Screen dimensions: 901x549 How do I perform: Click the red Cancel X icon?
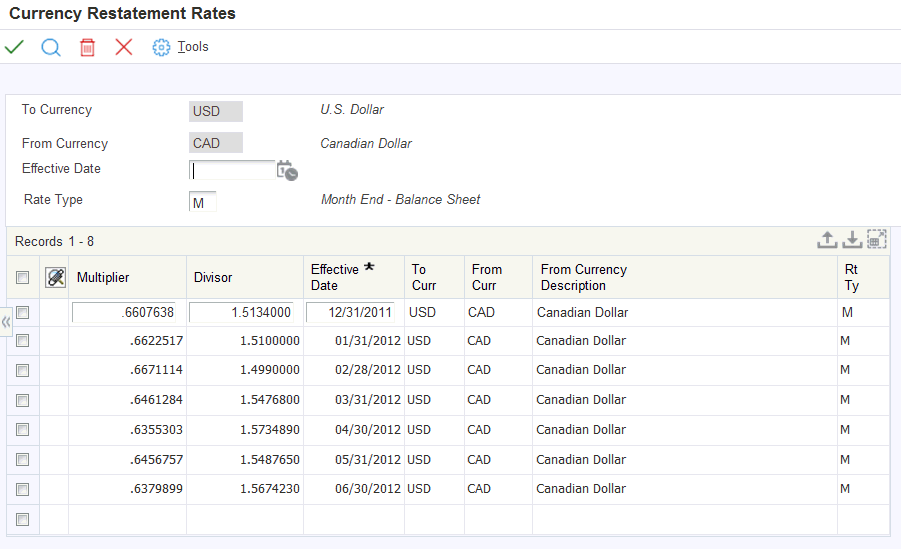(x=124, y=47)
